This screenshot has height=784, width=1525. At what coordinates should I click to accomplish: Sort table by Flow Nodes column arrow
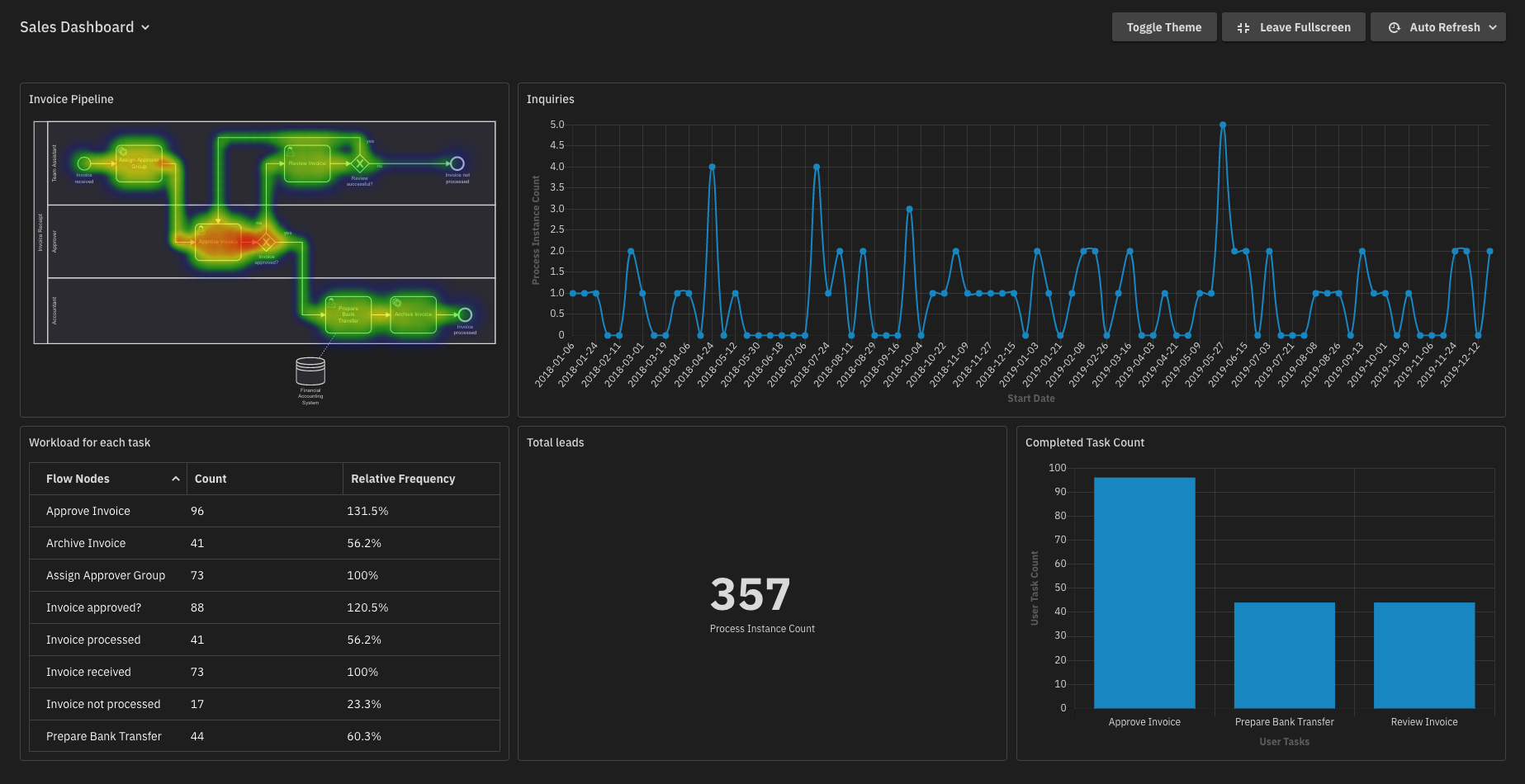click(x=175, y=479)
